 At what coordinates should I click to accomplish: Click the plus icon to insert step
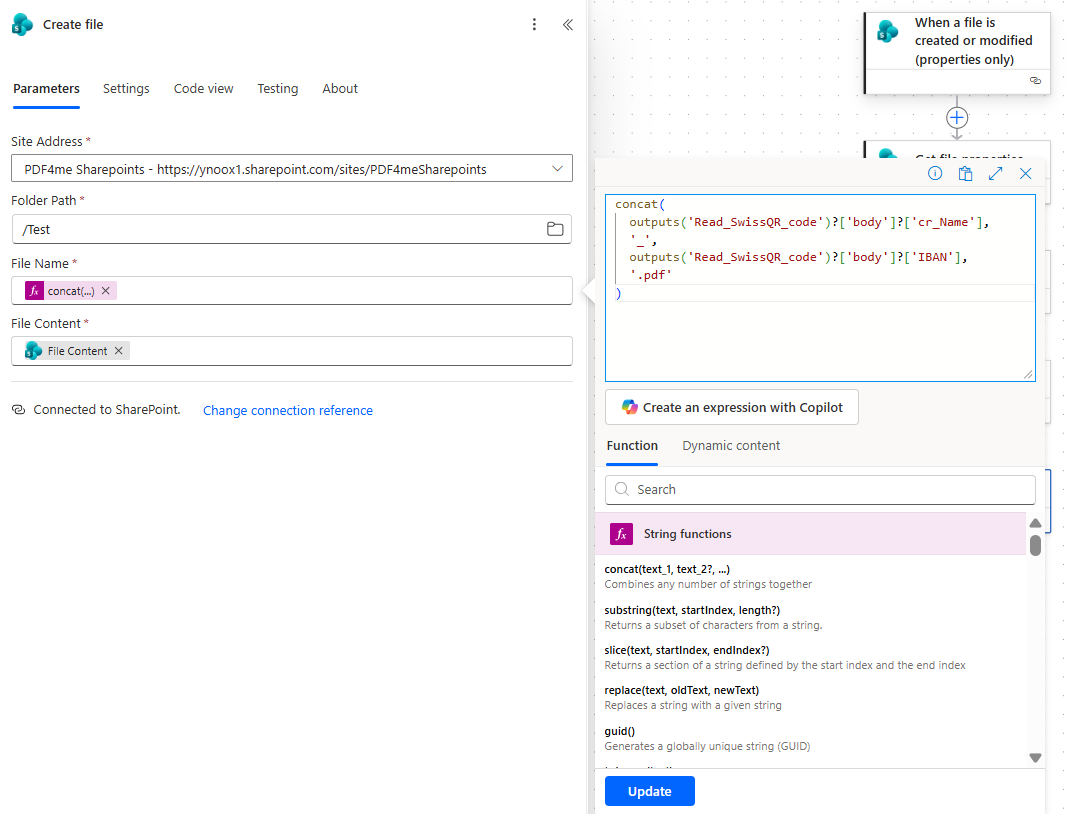tap(957, 118)
